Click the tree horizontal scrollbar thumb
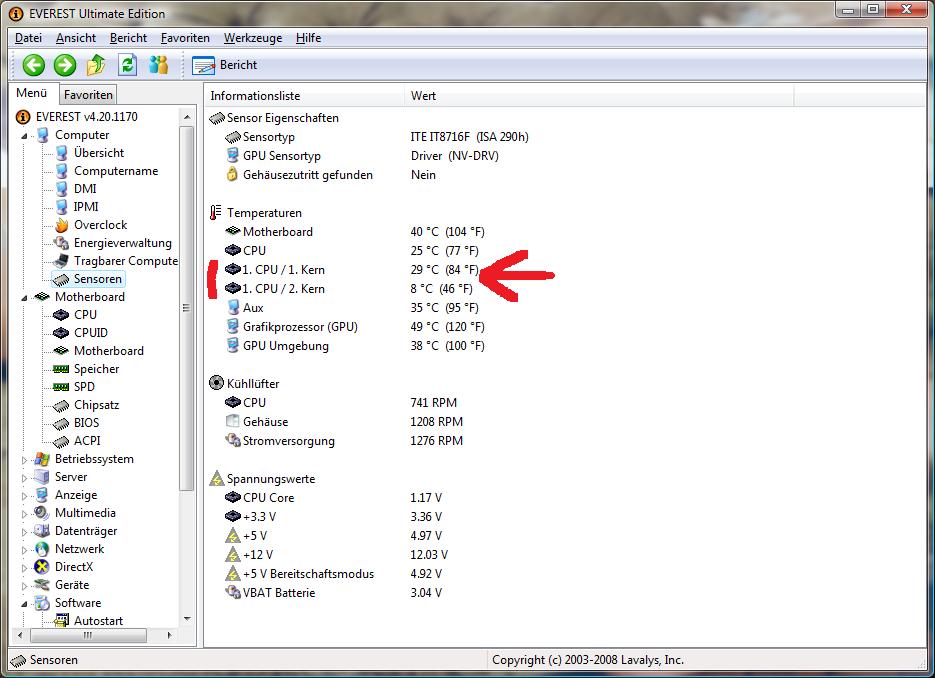The image size is (935, 678). [87, 635]
